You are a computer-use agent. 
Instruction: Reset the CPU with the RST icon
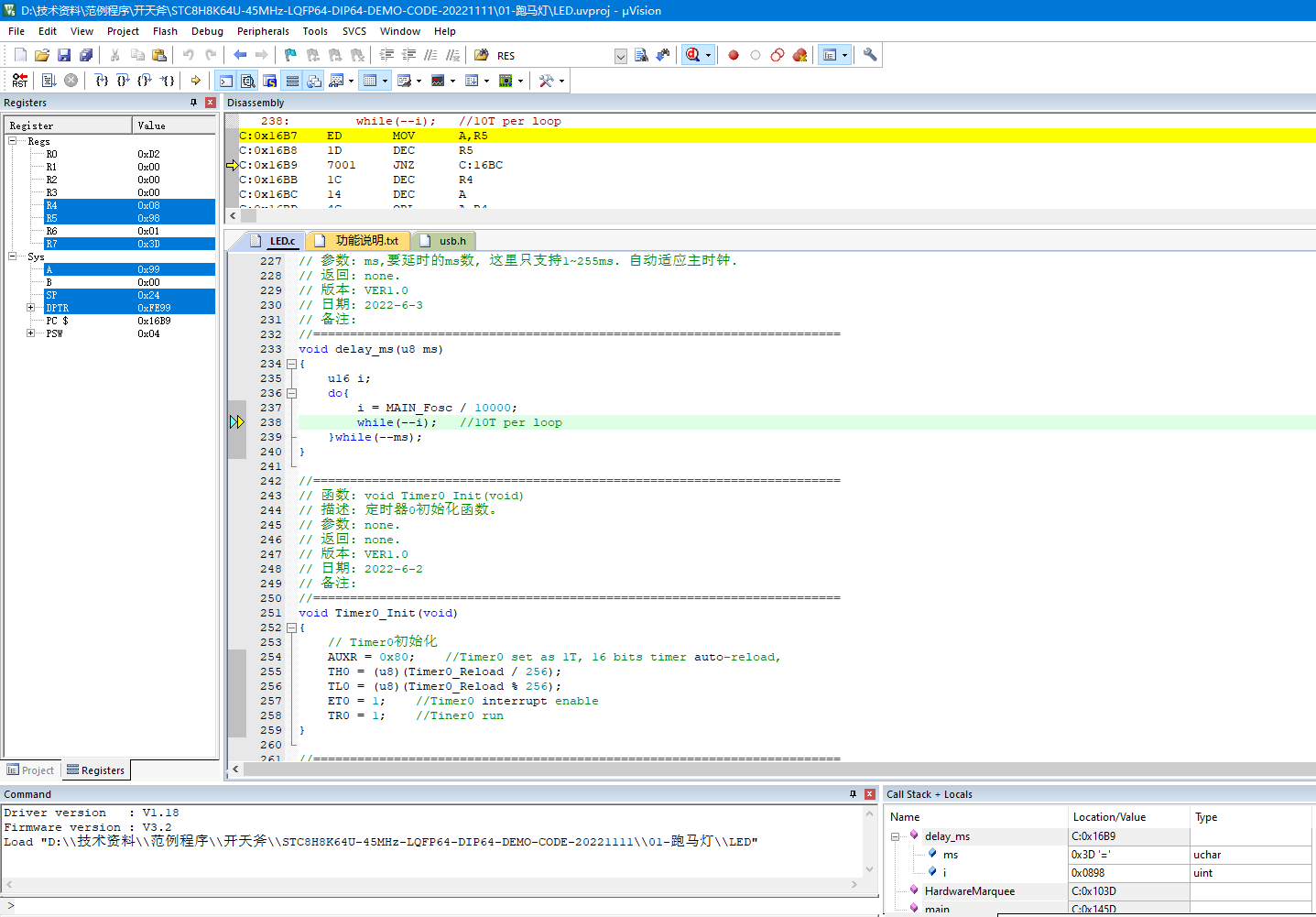tap(20, 81)
